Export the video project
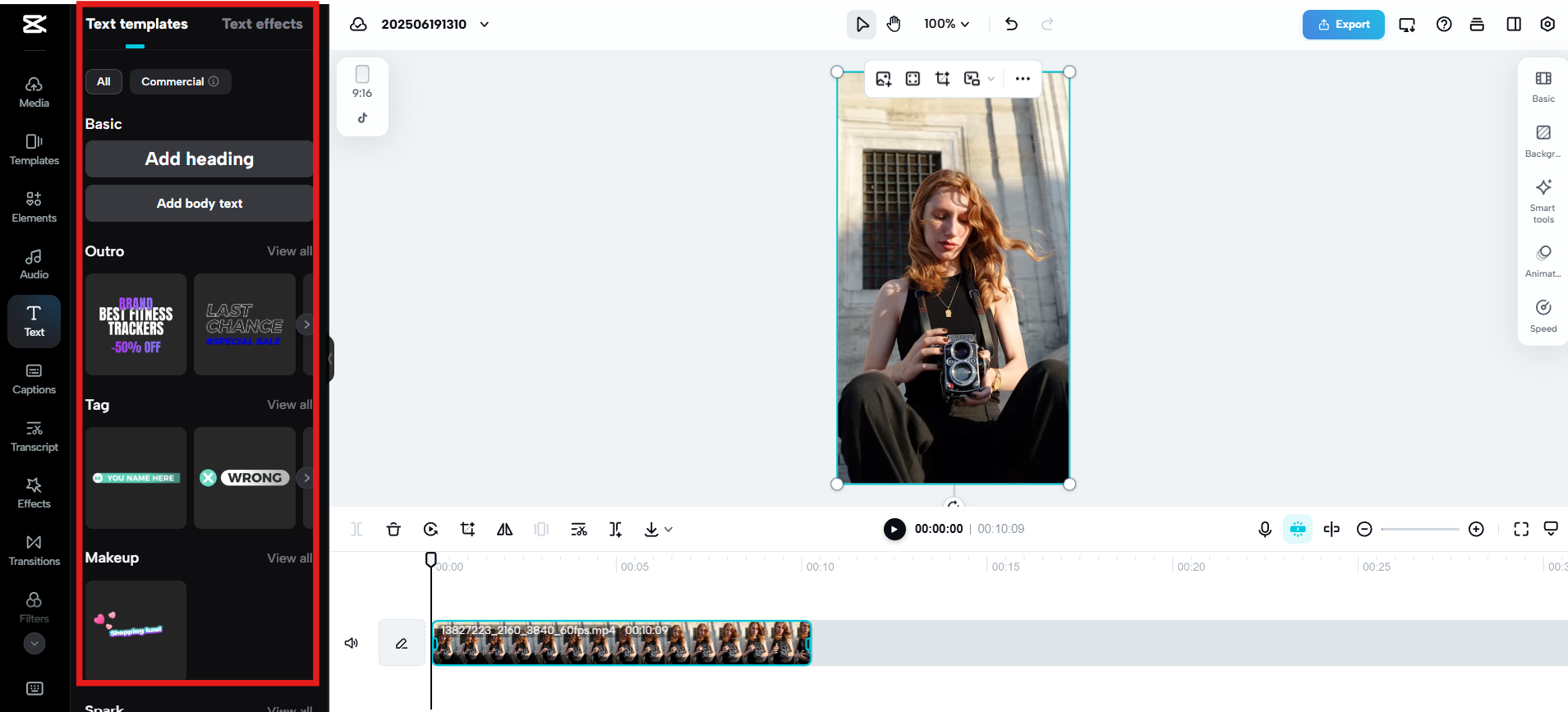 point(1344,25)
